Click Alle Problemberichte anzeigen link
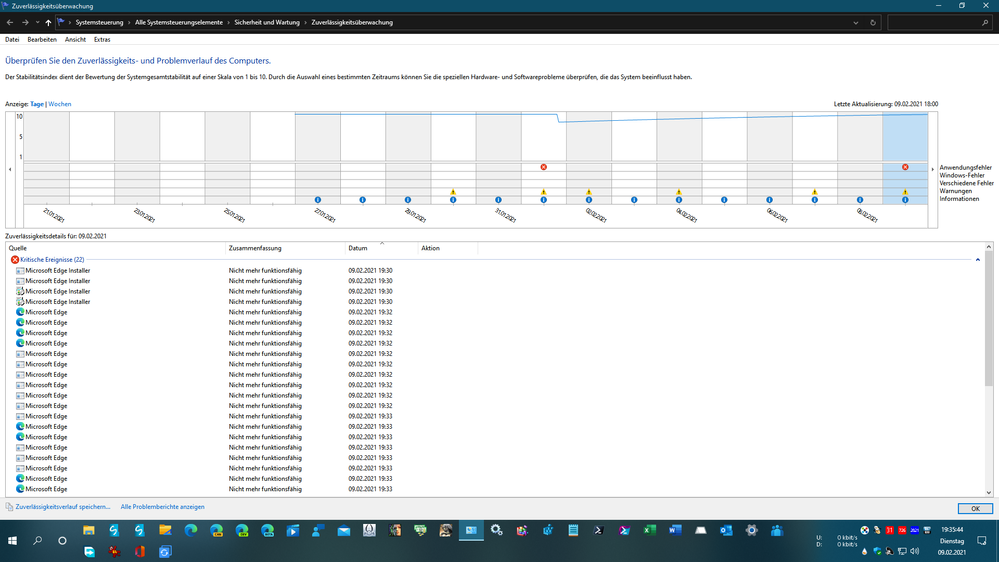This screenshot has width=999, height=562. pyautogui.click(x=162, y=507)
